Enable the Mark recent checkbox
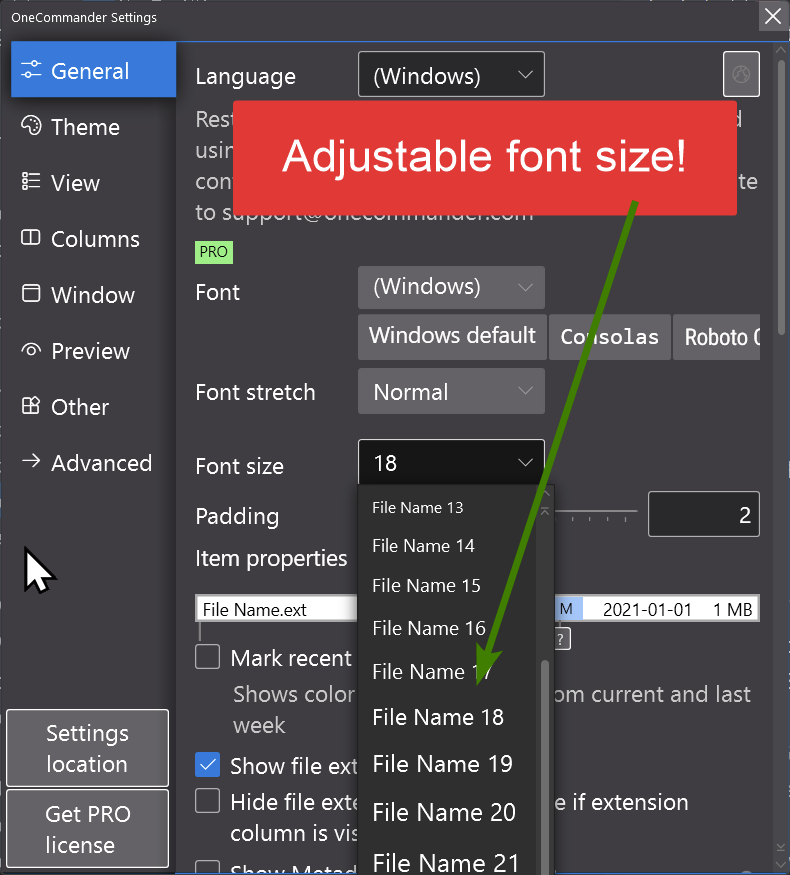Image resolution: width=790 pixels, height=875 pixels. [x=208, y=657]
